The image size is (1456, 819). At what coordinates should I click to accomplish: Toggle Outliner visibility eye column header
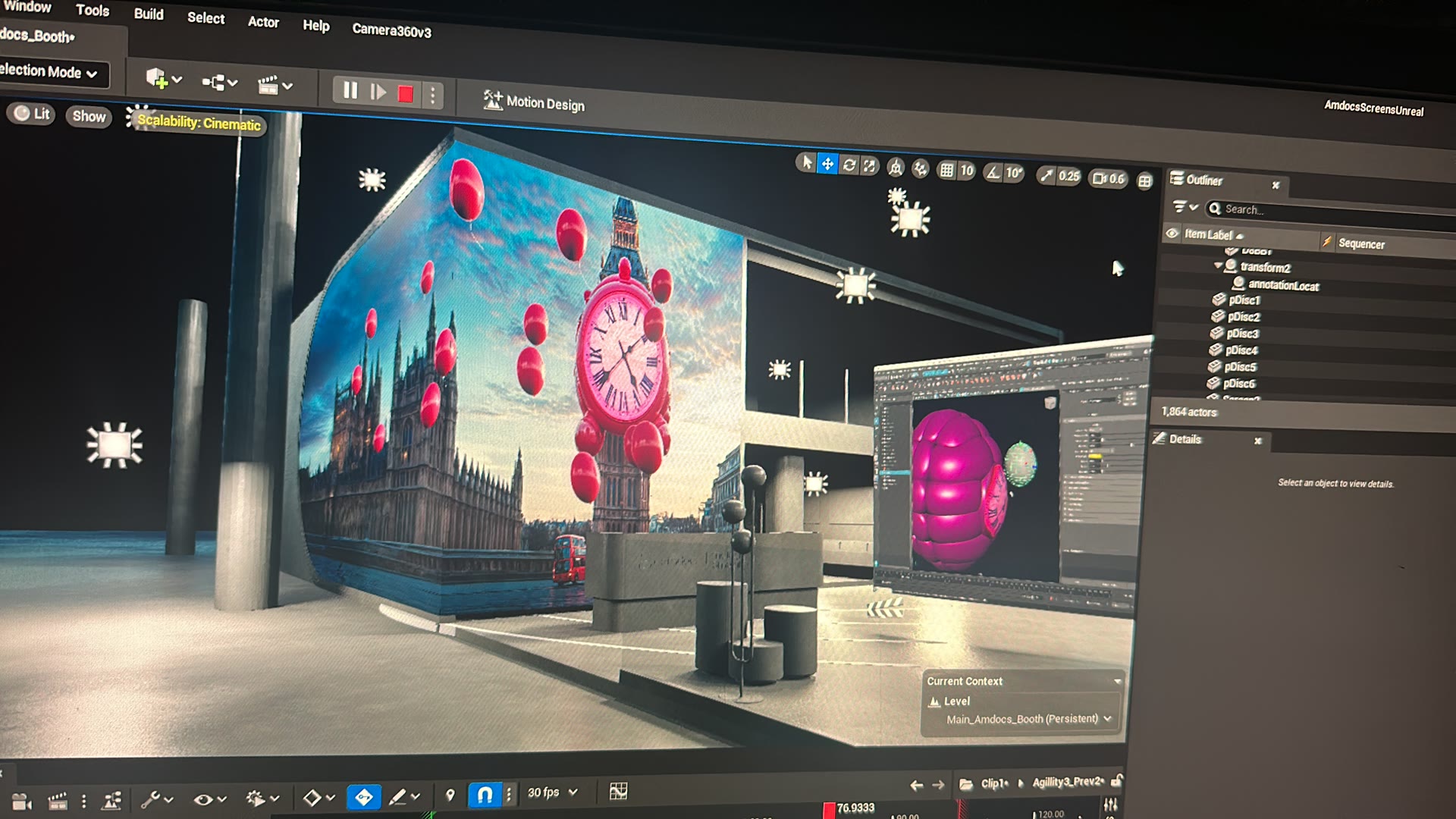[1172, 233]
